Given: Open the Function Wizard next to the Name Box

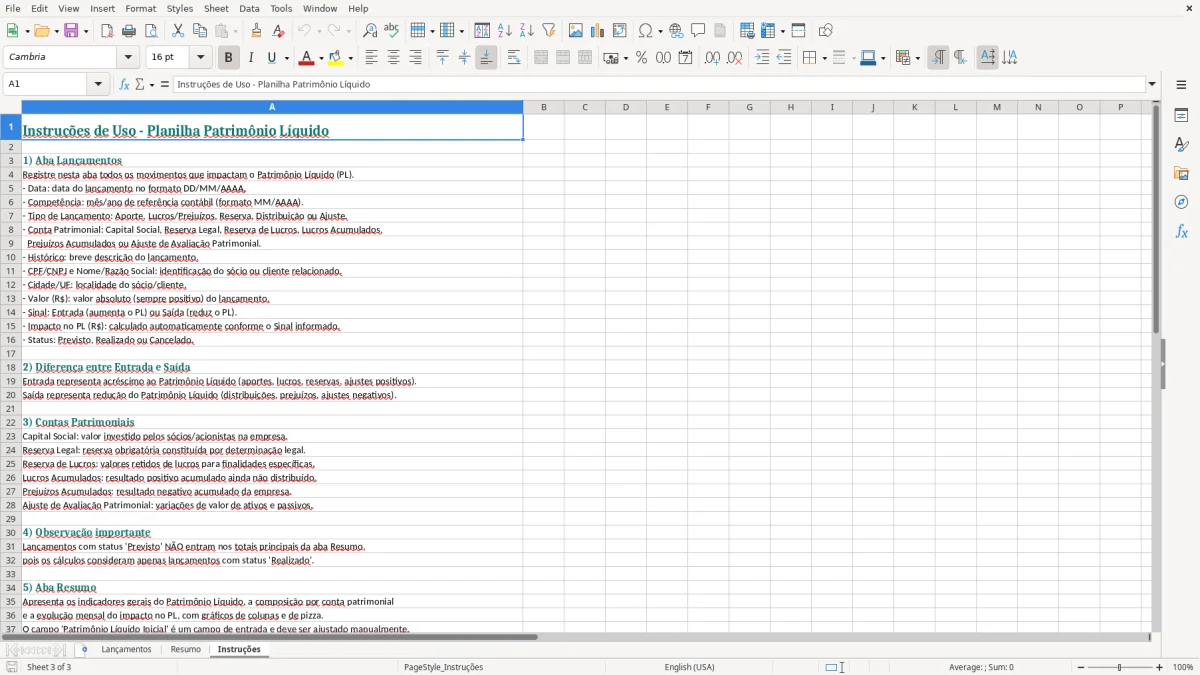Looking at the screenshot, I should pos(125,84).
